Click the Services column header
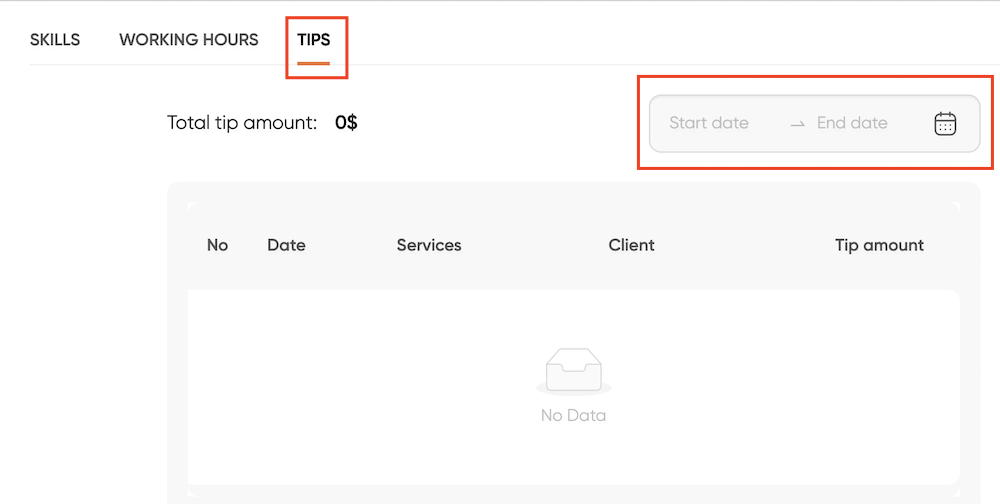This screenshot has width=1000, height=504. pos(429,245)
